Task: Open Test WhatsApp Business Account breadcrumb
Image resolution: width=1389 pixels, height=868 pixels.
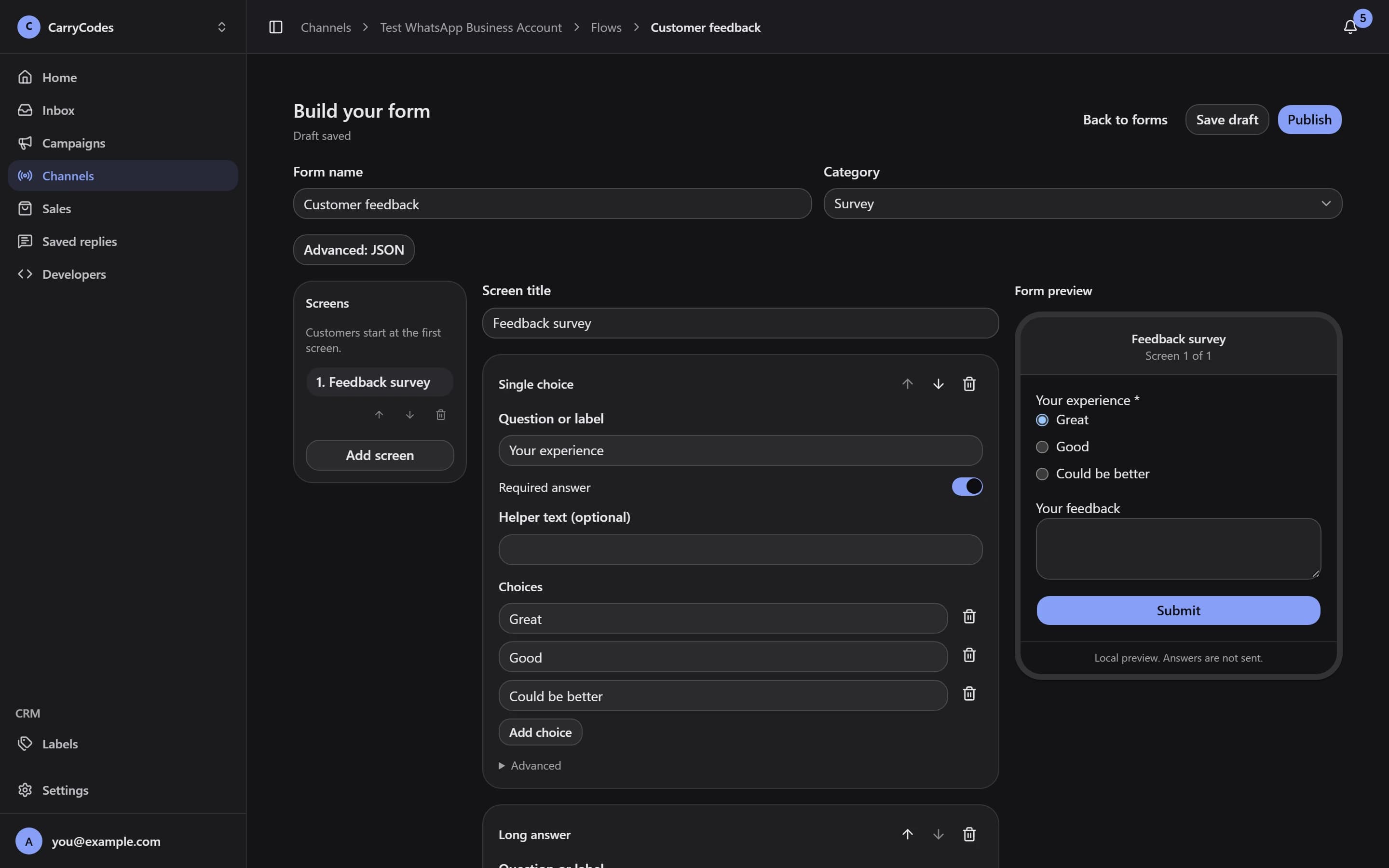Action: coord(471,27)
